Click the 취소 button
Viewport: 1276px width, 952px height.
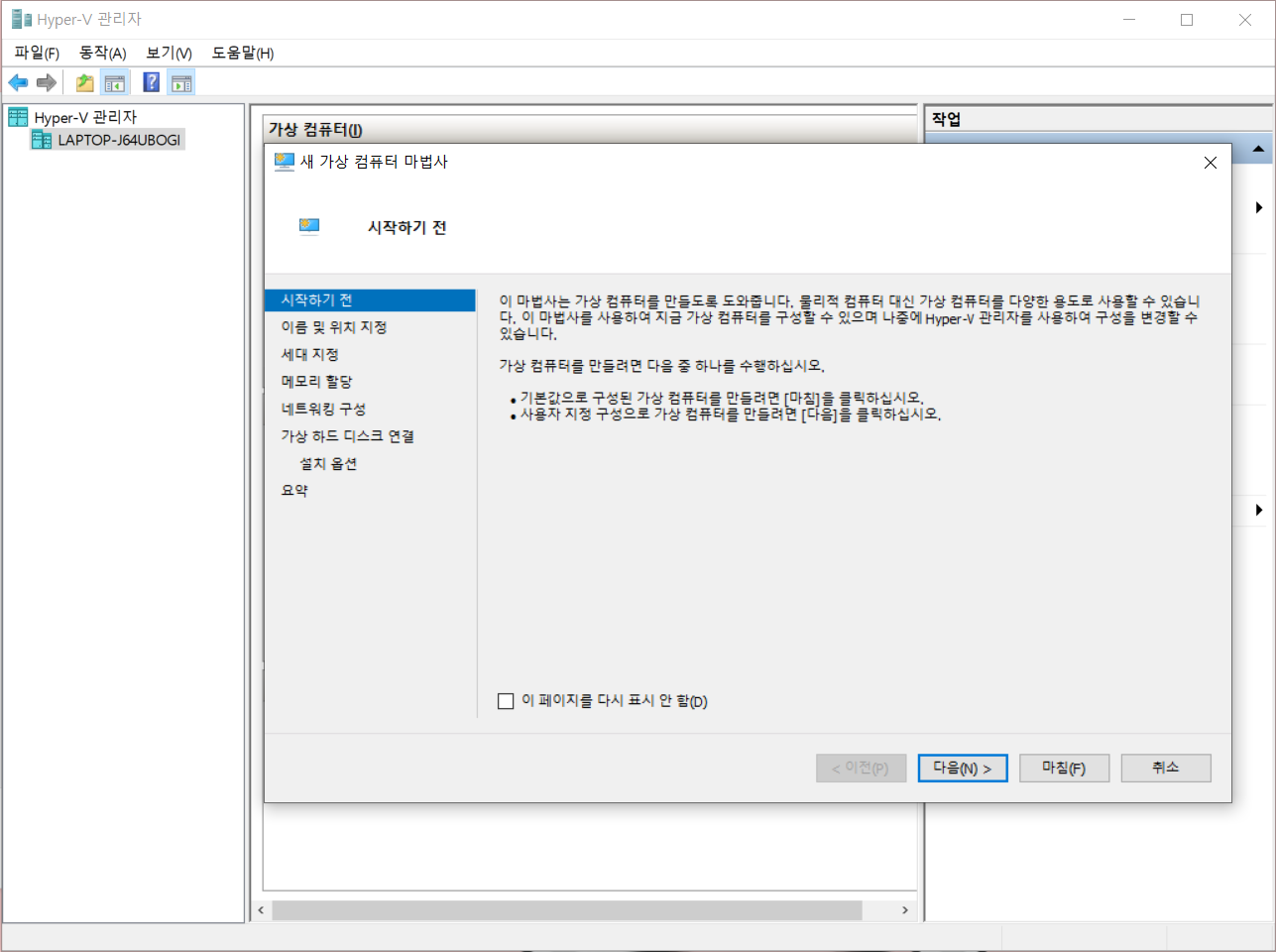[1166, 768]
